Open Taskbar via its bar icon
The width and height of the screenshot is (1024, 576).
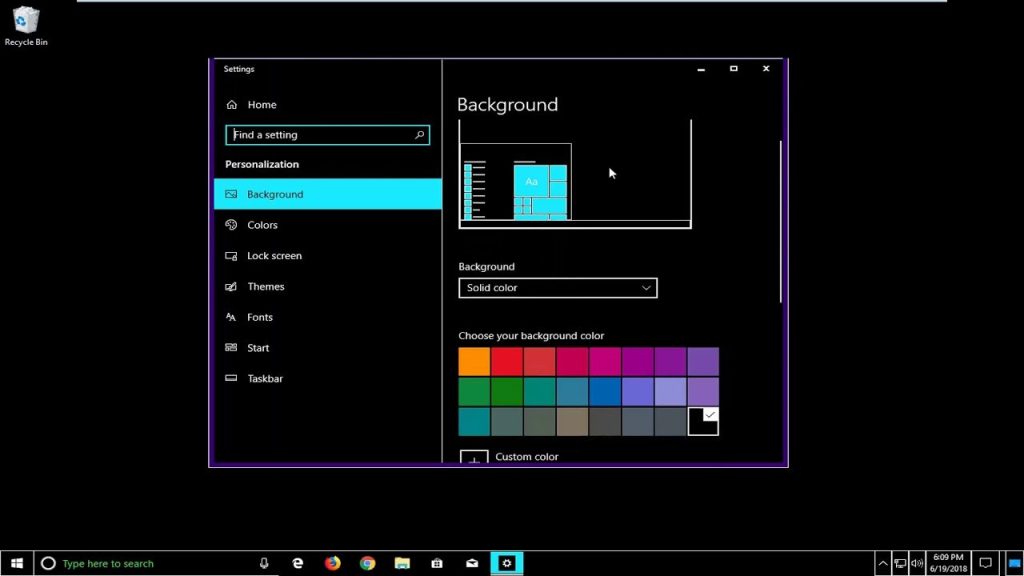pyautogui.click(x=231, y=378)
